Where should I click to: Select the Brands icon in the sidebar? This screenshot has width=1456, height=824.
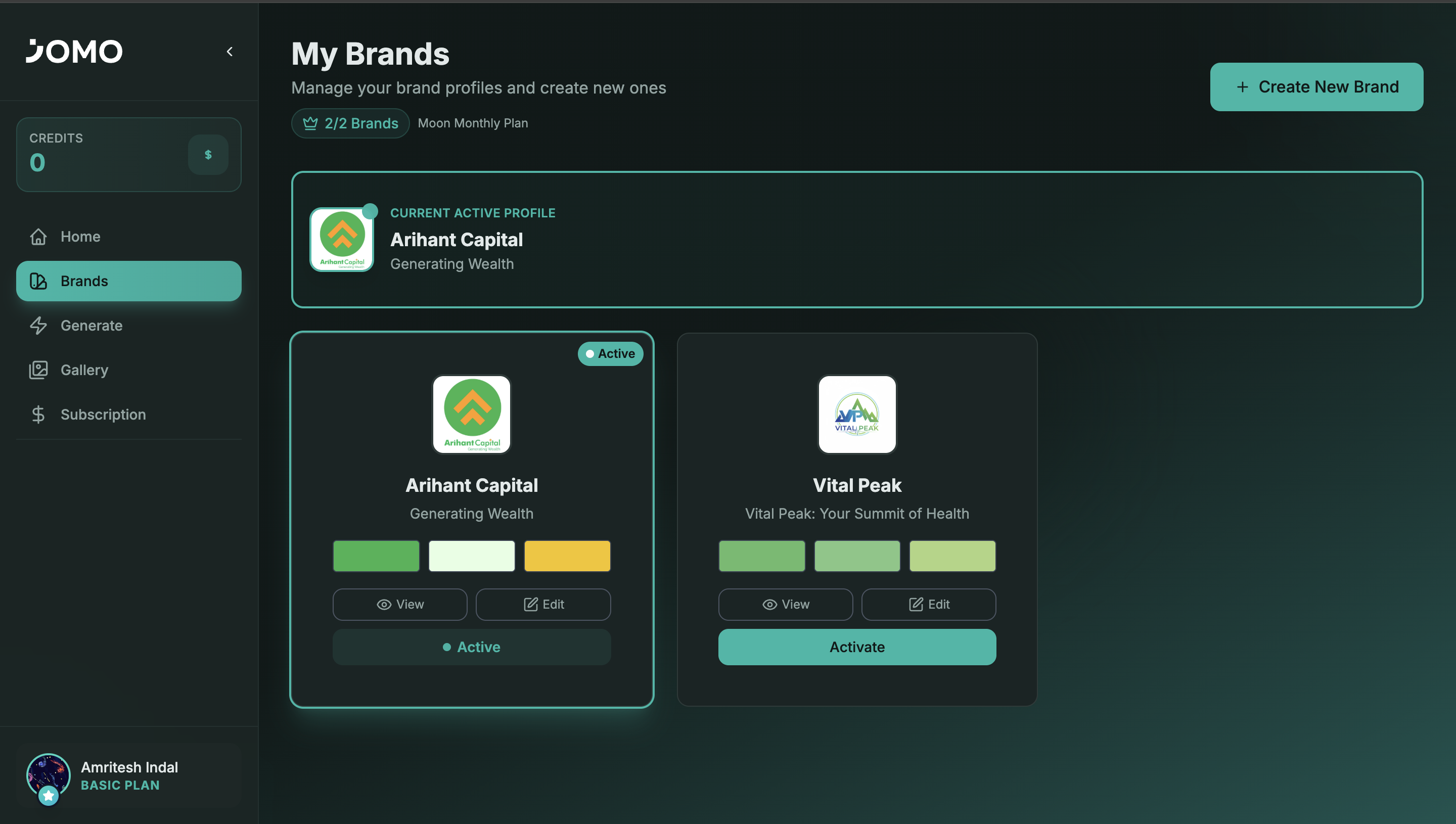[38, 281]
